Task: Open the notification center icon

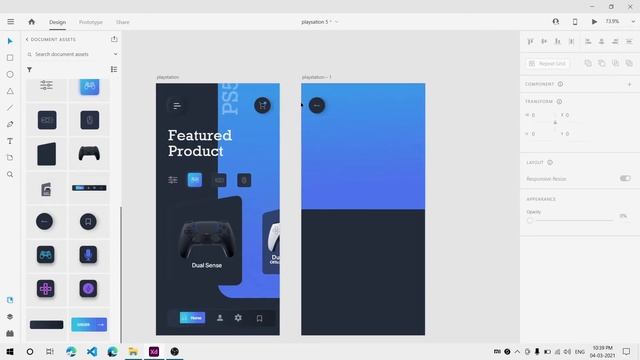Action: 626,351
